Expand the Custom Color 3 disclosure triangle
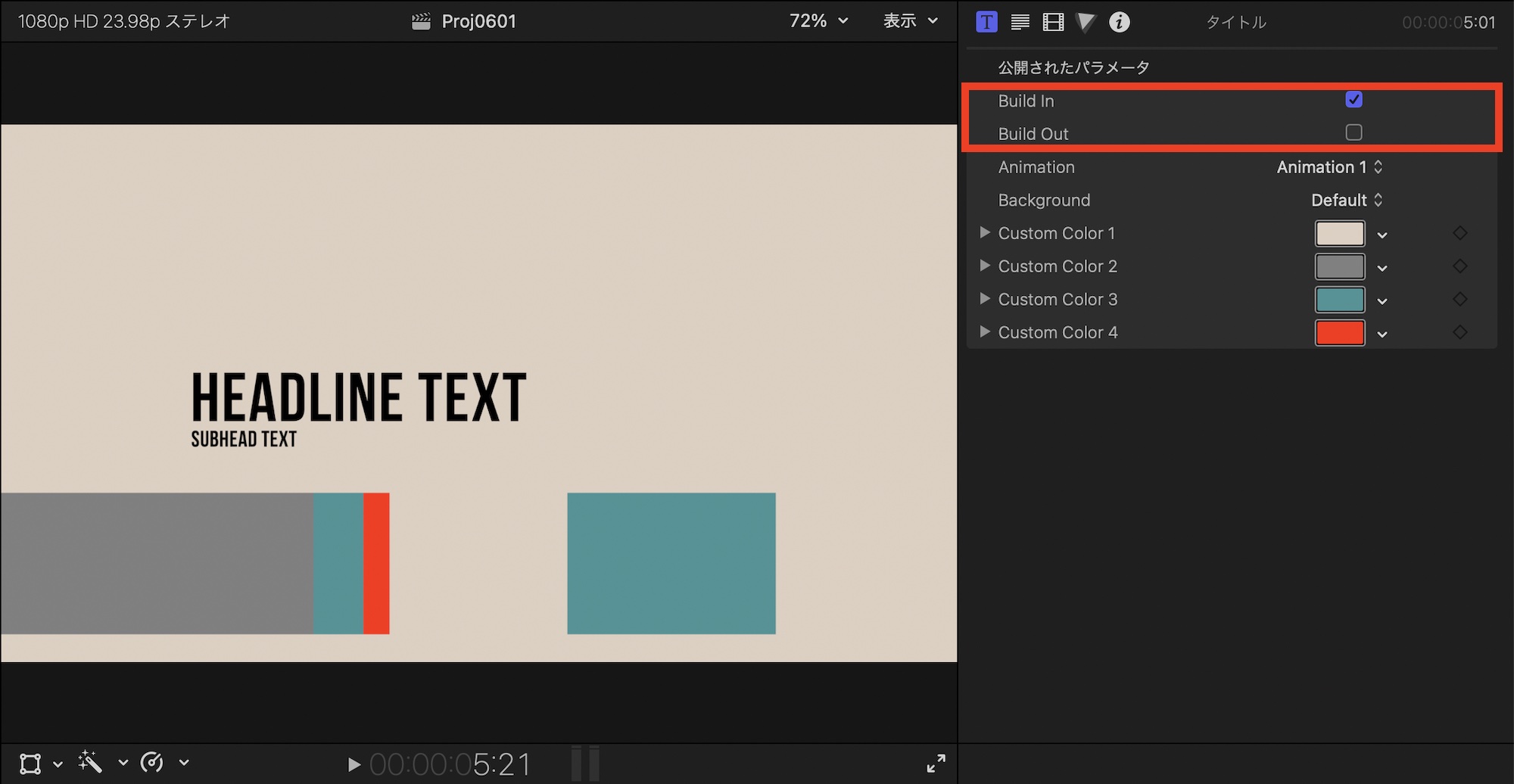 tap(984, 299)
